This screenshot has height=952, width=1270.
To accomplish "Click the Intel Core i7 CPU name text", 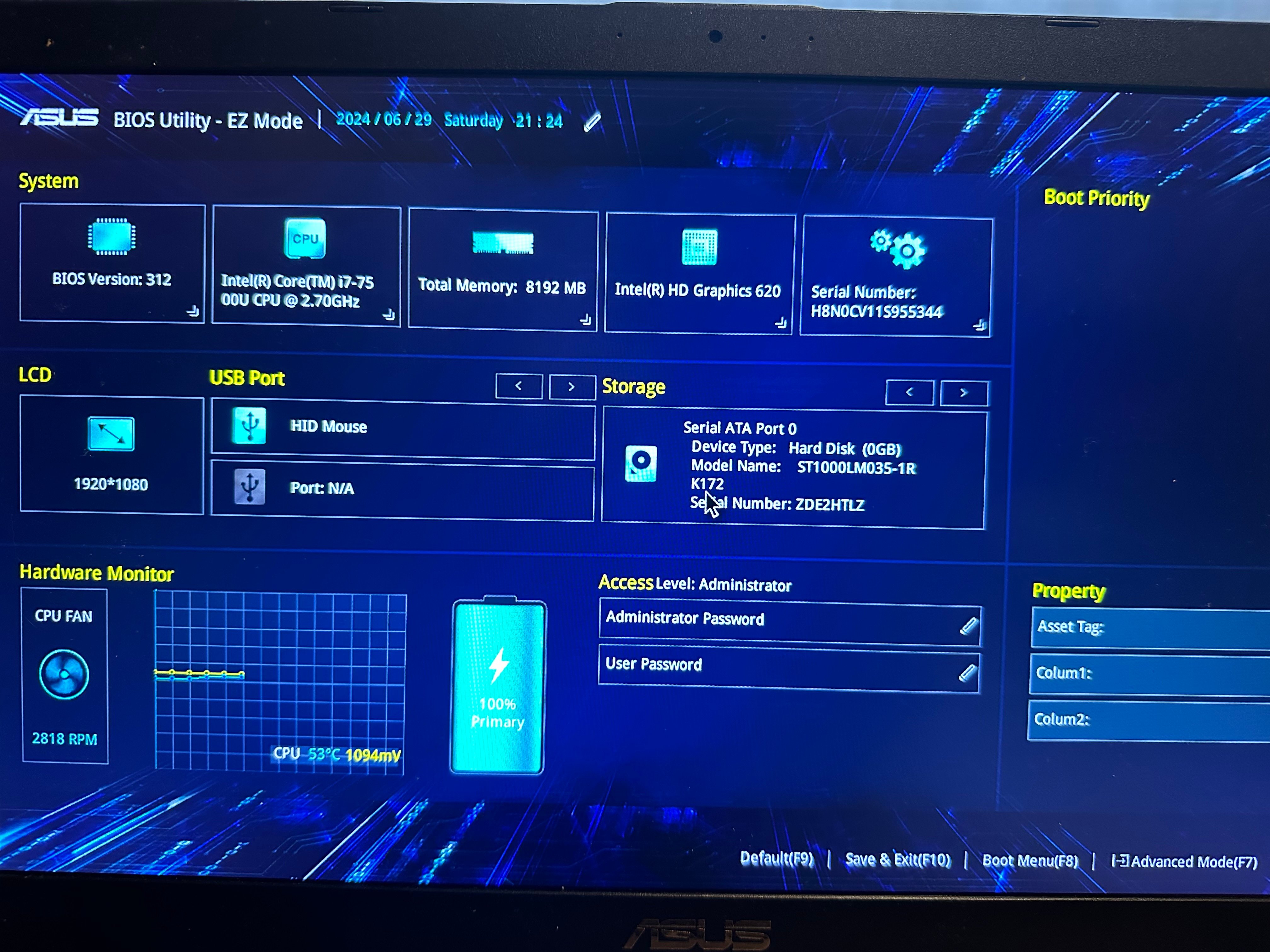I will (x=297, y=291).
